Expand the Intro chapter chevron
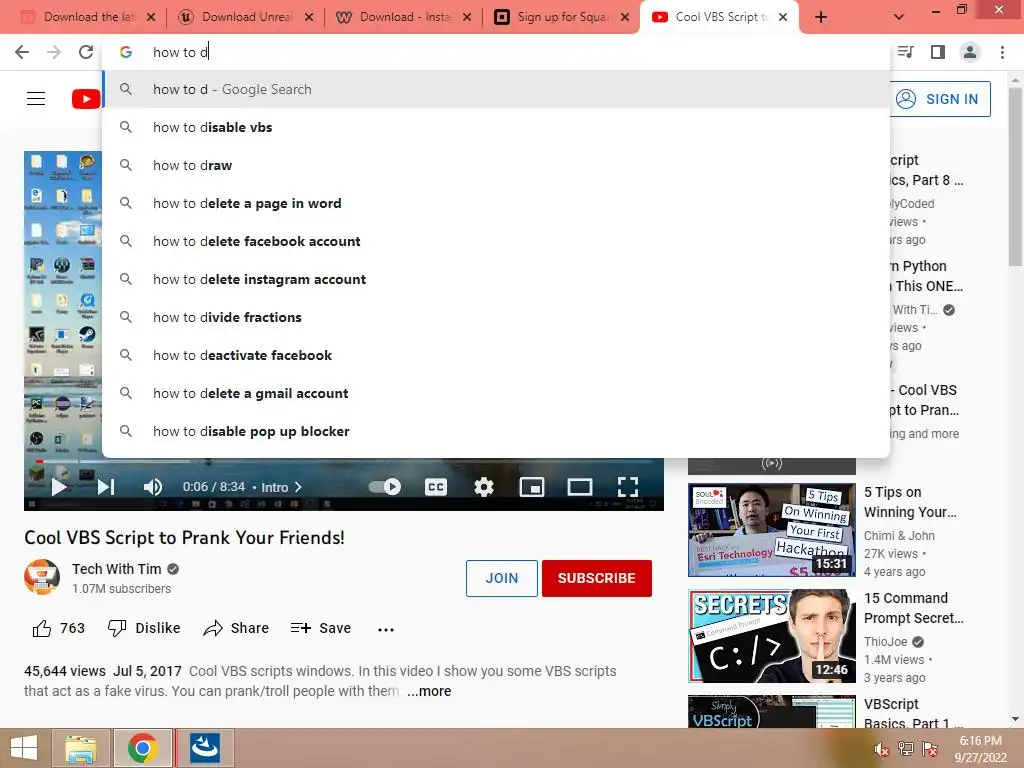 point(298,487)
